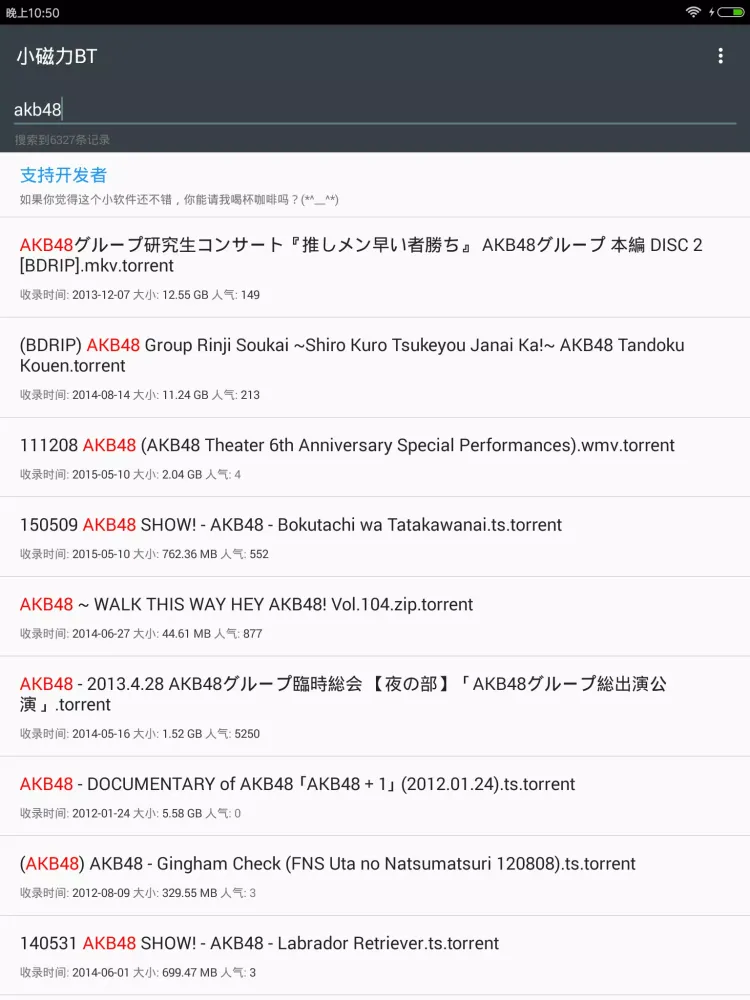Screen dimensions: 750x1000
Task: Tap the 晚上10:50 clock in status bar
Action: pyautogui.click(x=32, y=13)
